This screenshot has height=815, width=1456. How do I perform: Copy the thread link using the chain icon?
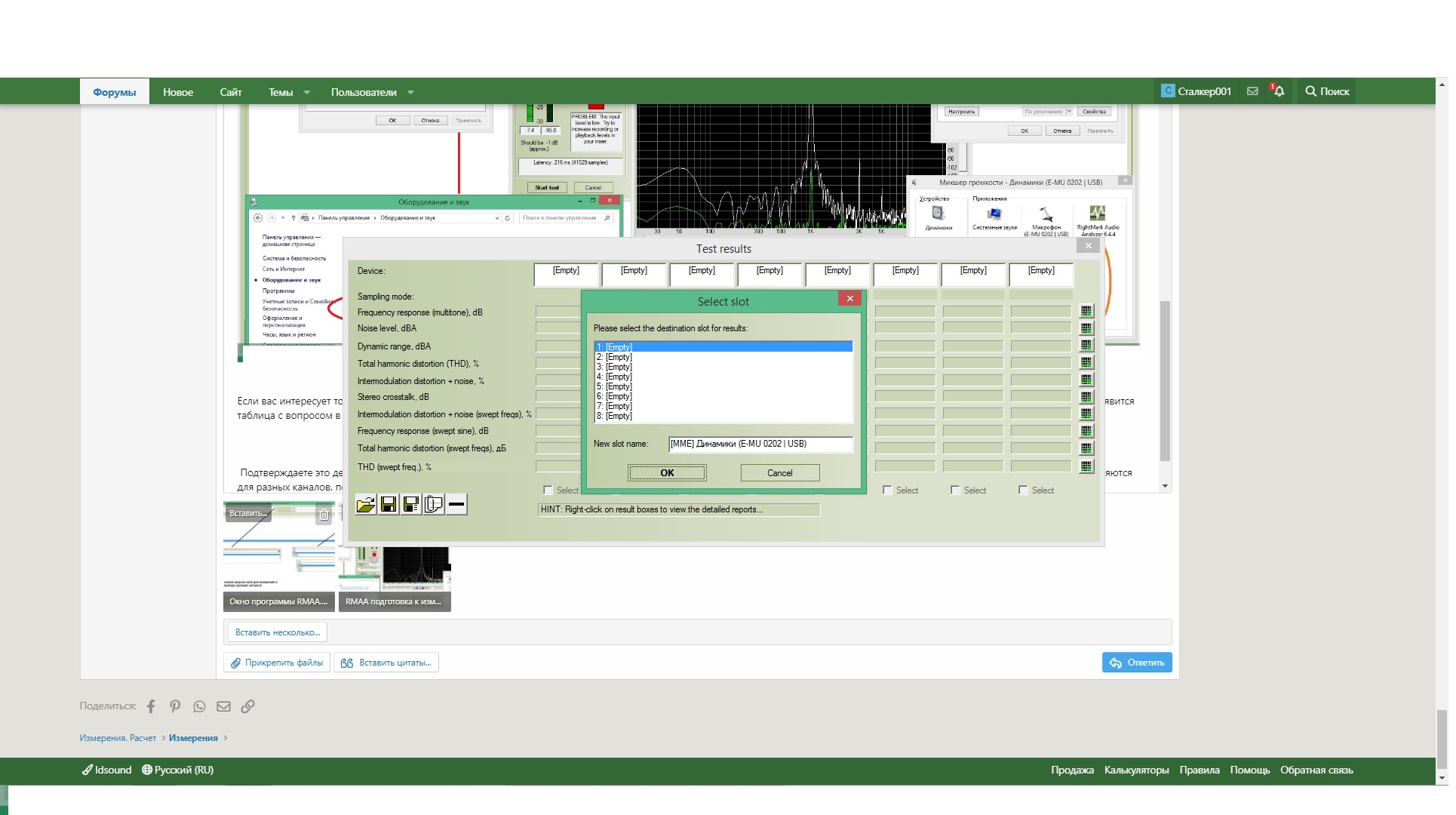point(247,707)
